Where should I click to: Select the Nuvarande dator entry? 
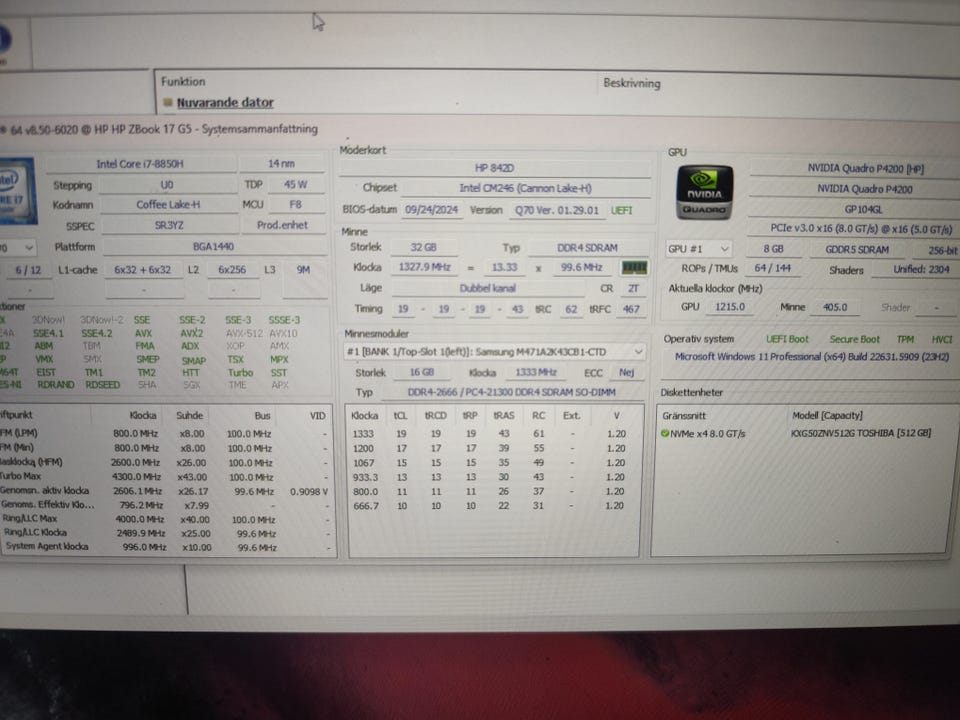[225, 102]
